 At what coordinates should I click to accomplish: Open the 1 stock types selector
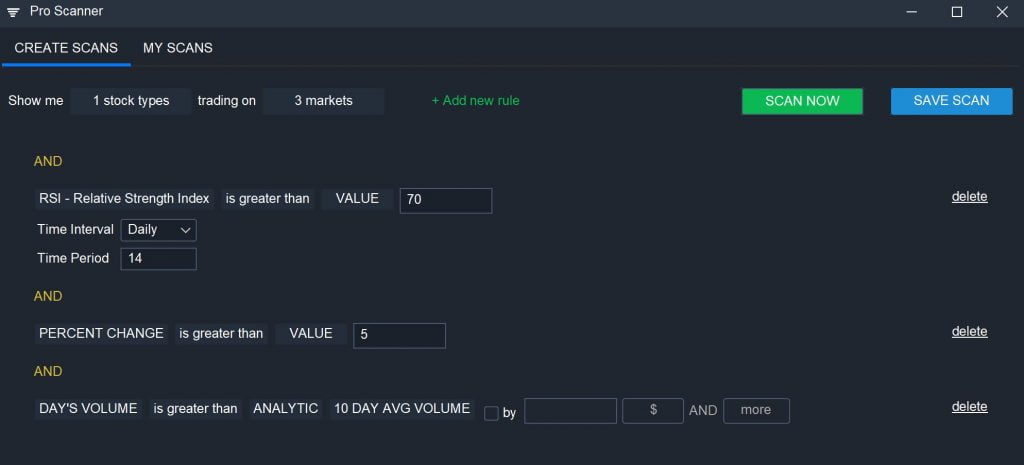130,101
